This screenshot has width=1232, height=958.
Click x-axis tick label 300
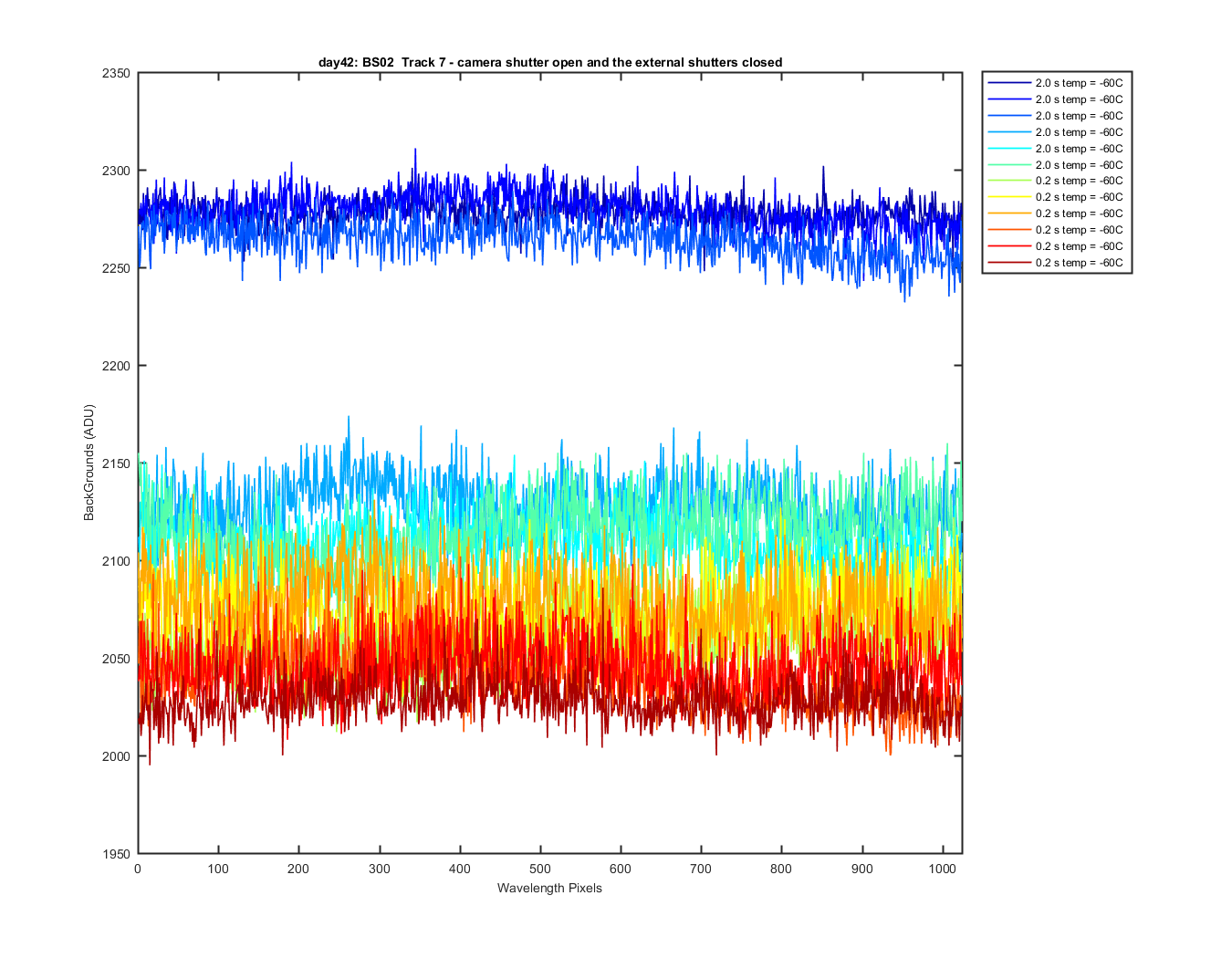[x=379, y=869]
